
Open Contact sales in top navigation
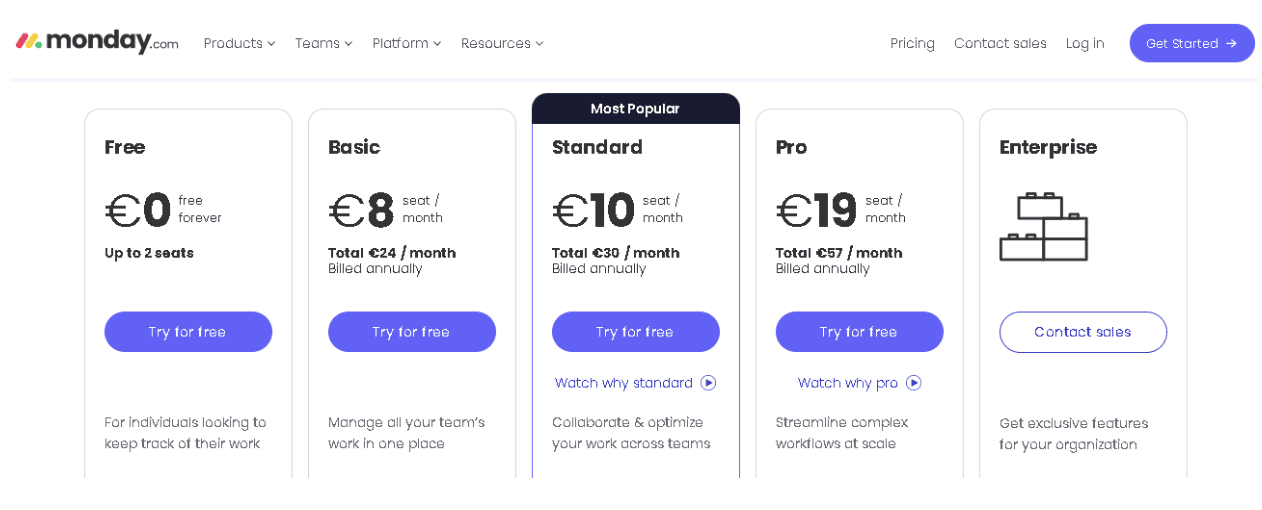(x=1000, y=44)
